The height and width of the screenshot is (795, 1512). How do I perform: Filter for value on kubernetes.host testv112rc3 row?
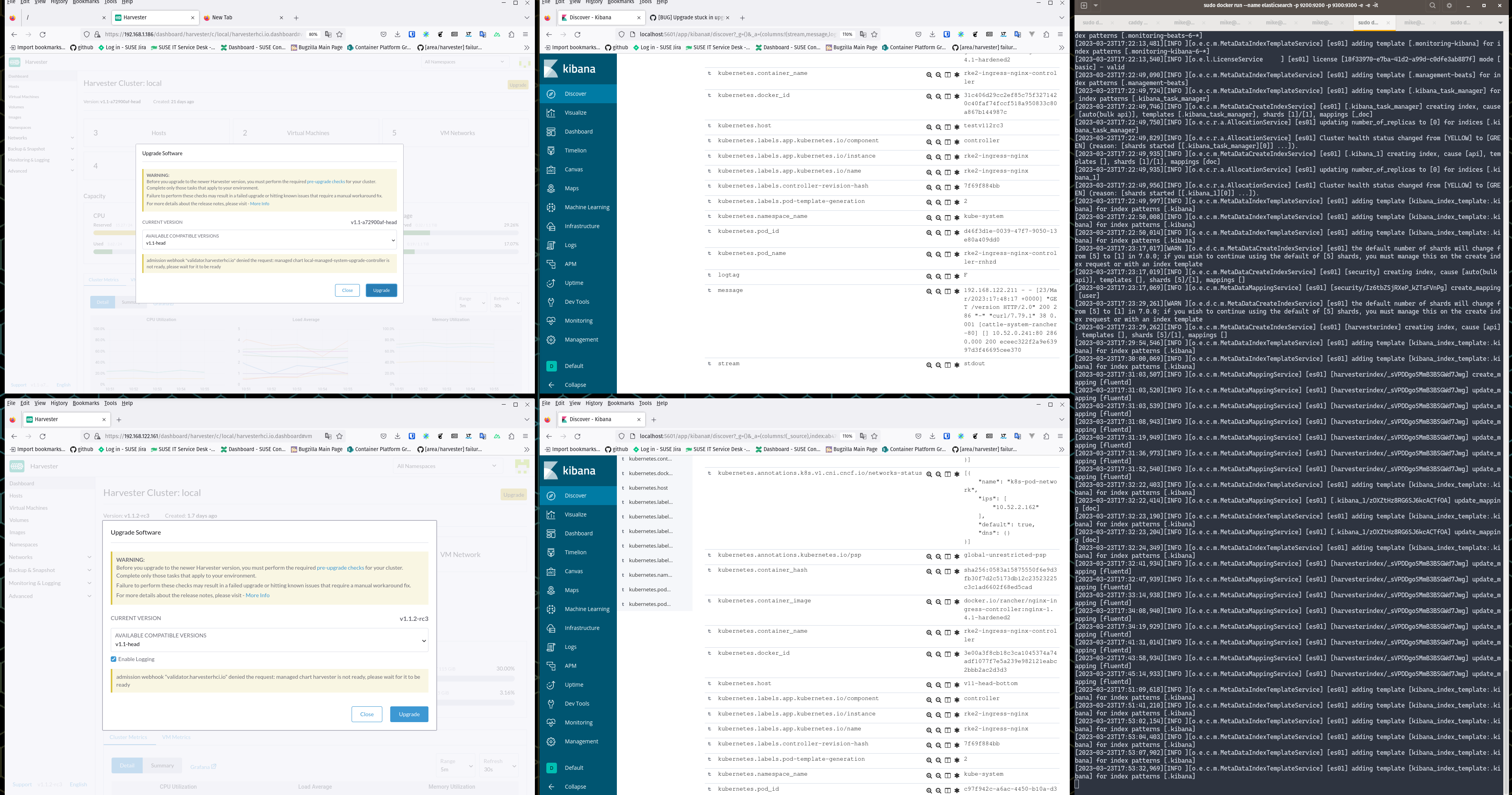pos(929,127)
